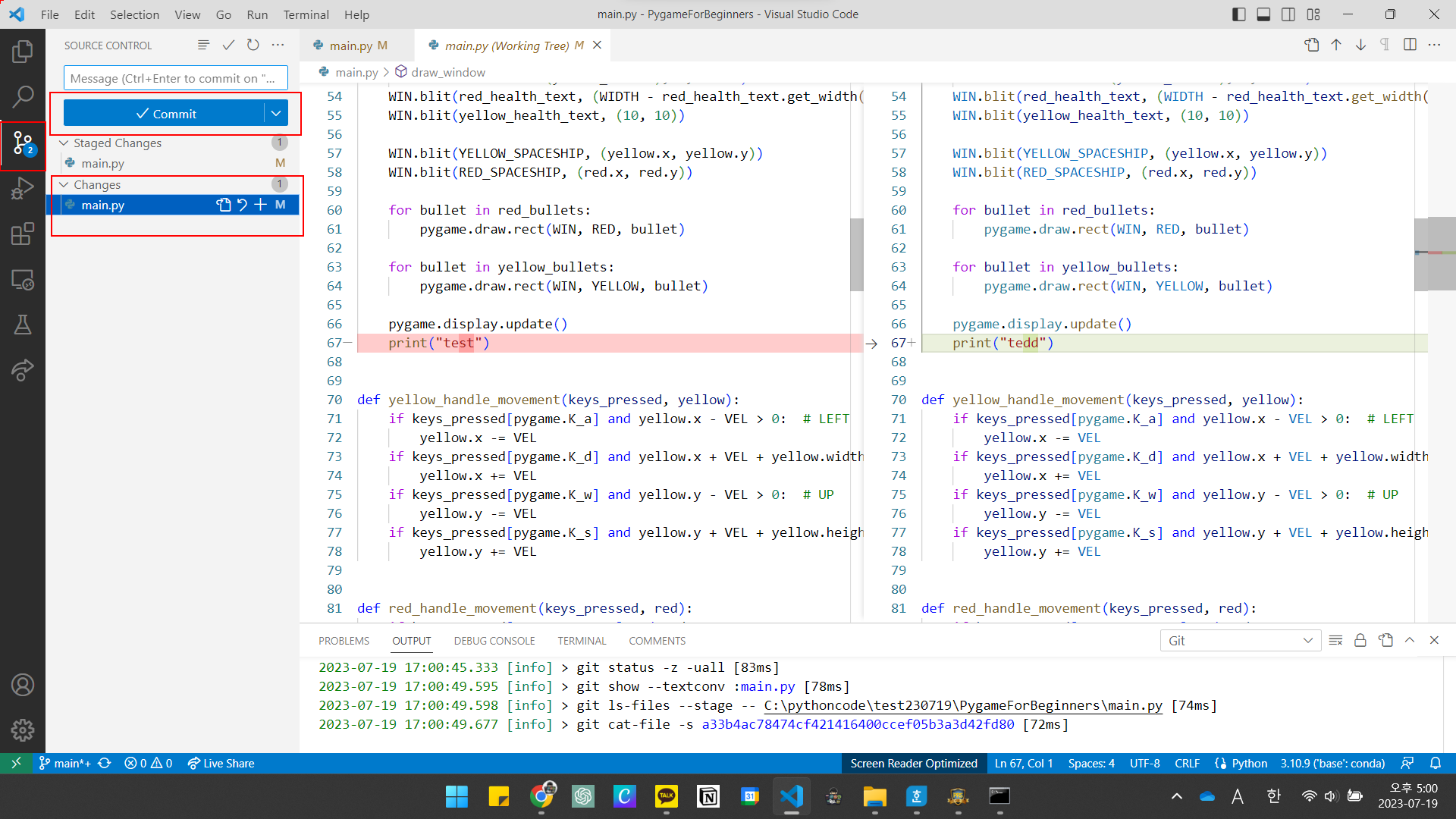Switch to the DEBUG CONSOLE tab

pyautogui.click(x=494, y=641)
